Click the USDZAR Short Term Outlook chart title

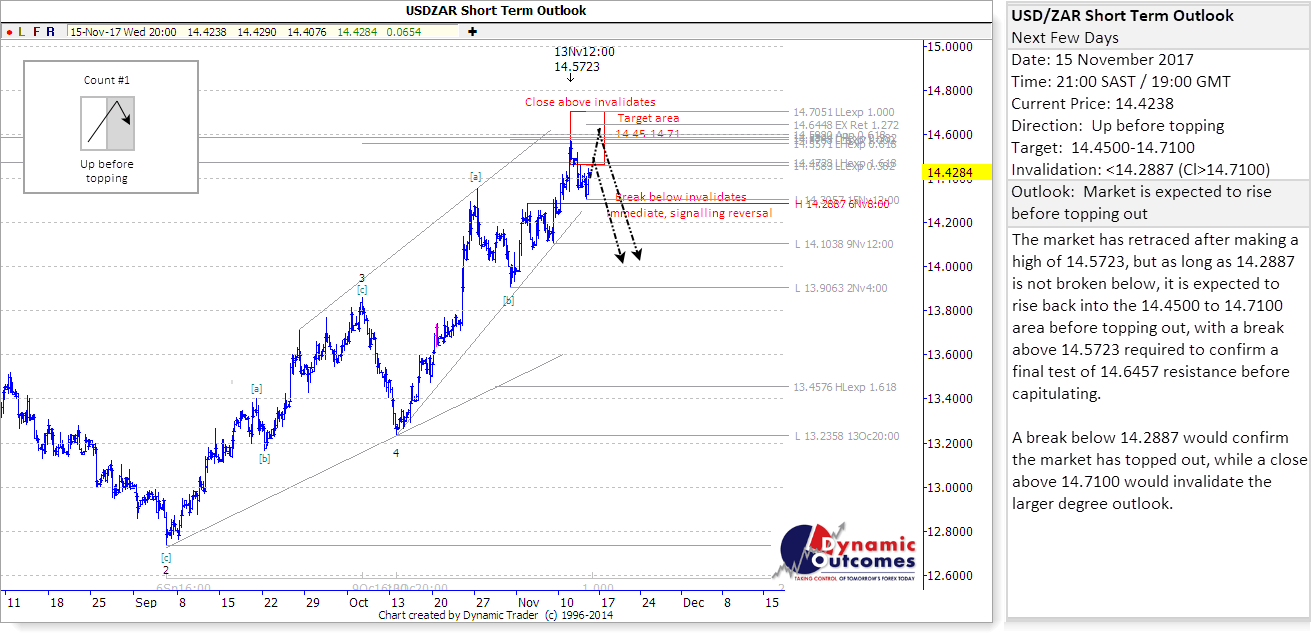point(496,11)
